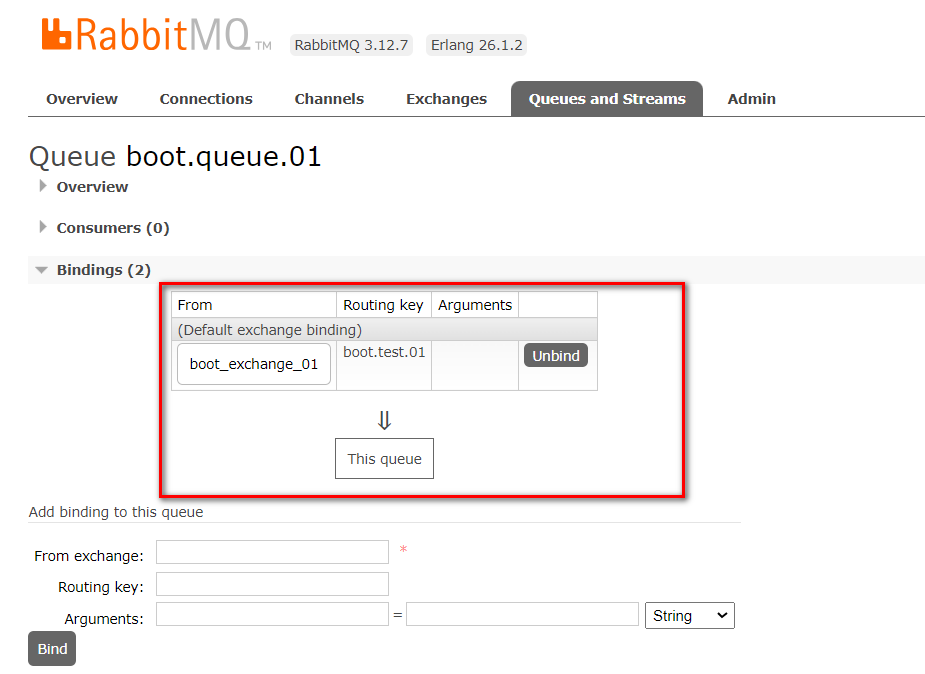Expand the Consumers (0) section

pyautogui.click(x=112, y=228)
